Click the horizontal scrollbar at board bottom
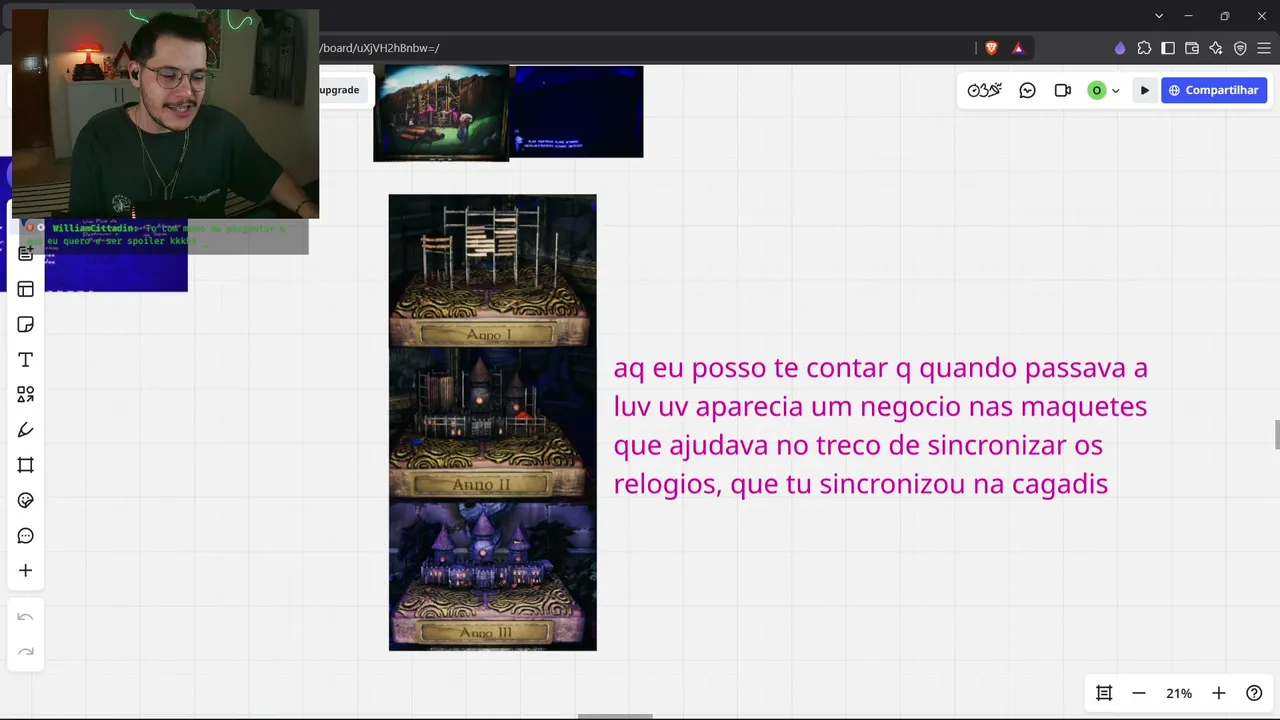1280x720 pixels. [x=615, y=716]
